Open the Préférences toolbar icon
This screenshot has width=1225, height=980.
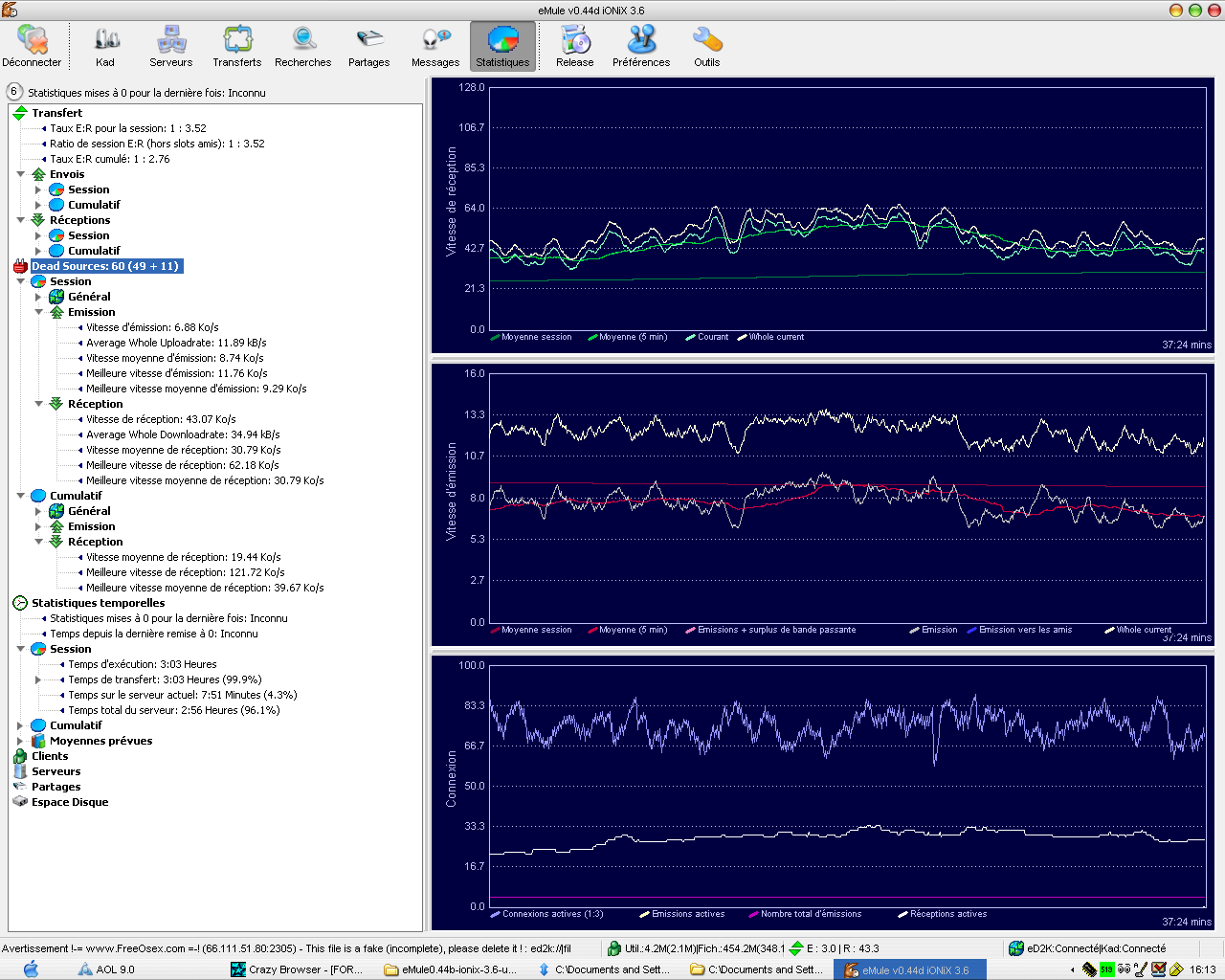point(641,47)
